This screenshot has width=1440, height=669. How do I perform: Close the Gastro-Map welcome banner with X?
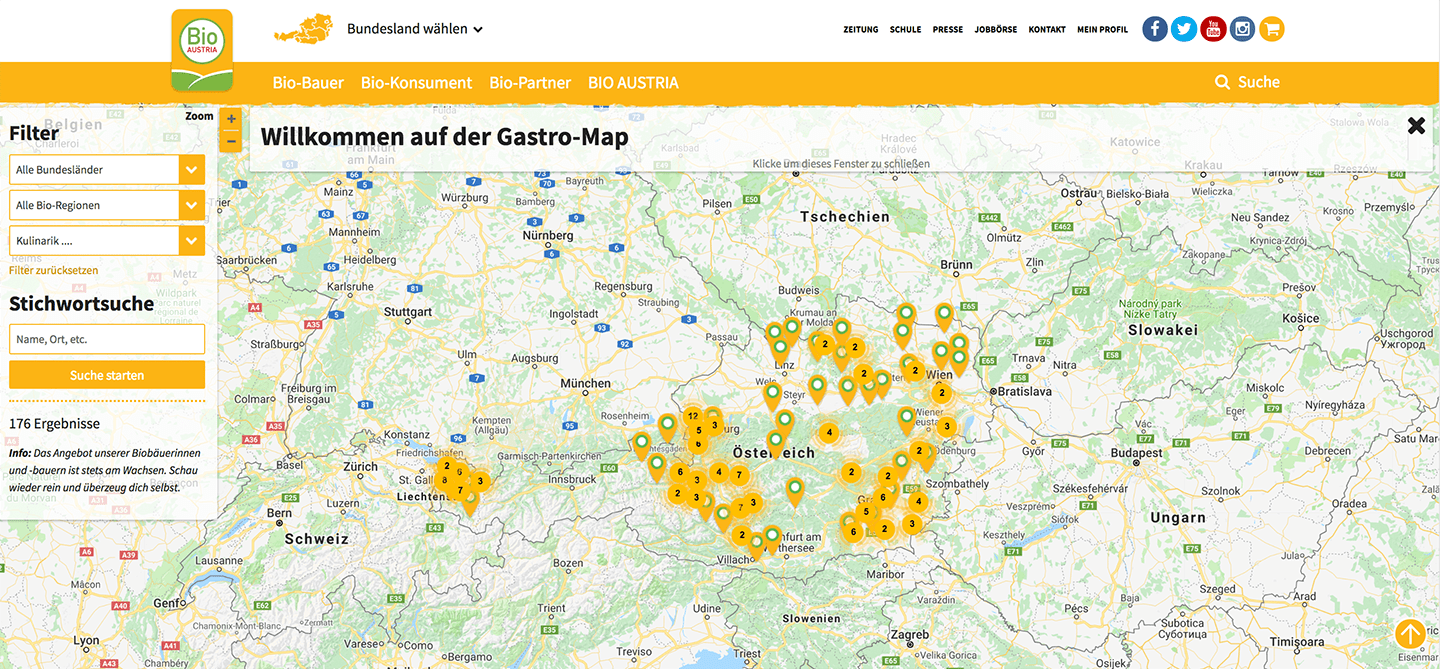click(1416, 125)
